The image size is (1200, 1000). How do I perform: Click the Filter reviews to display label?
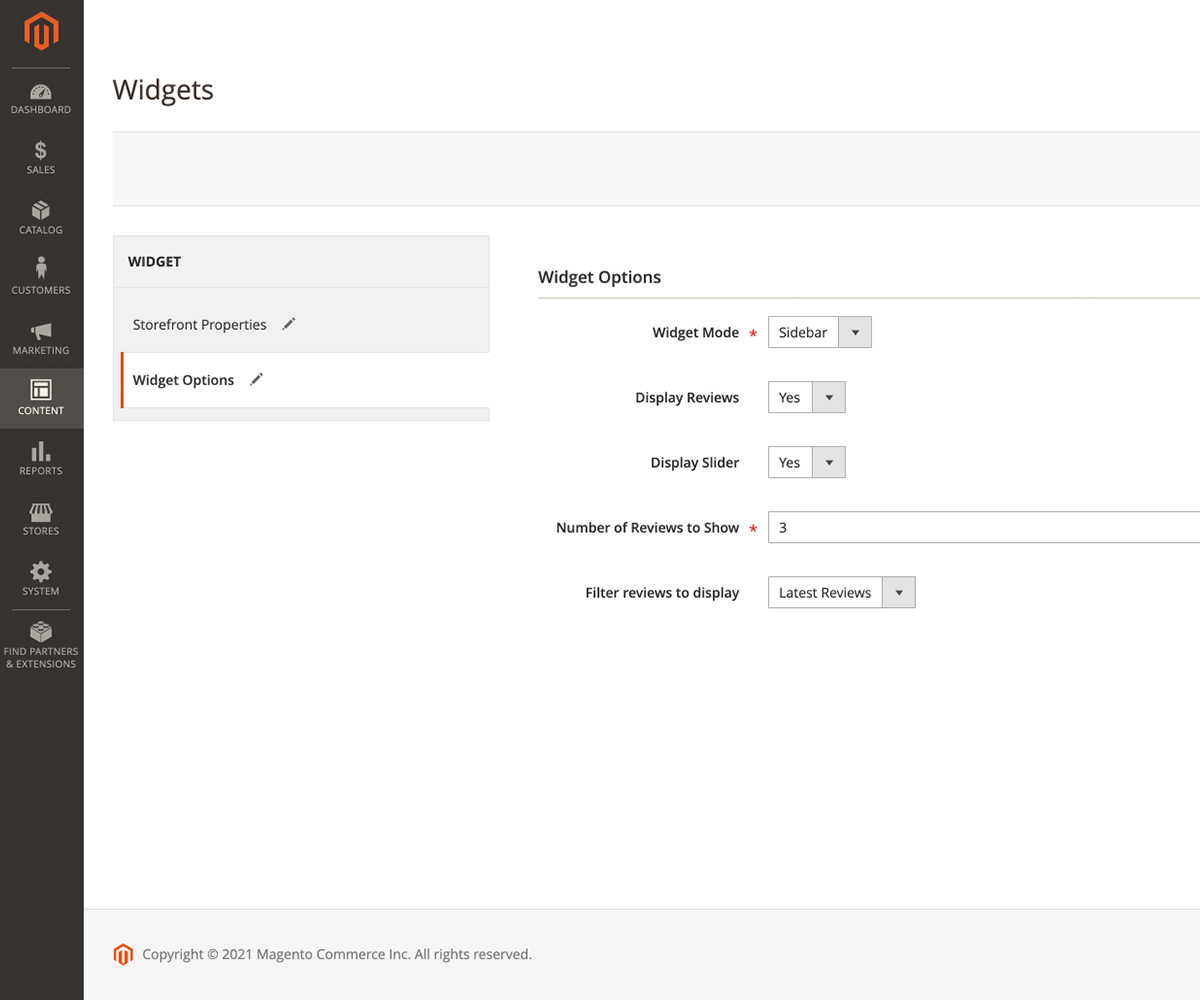point(662,593)
